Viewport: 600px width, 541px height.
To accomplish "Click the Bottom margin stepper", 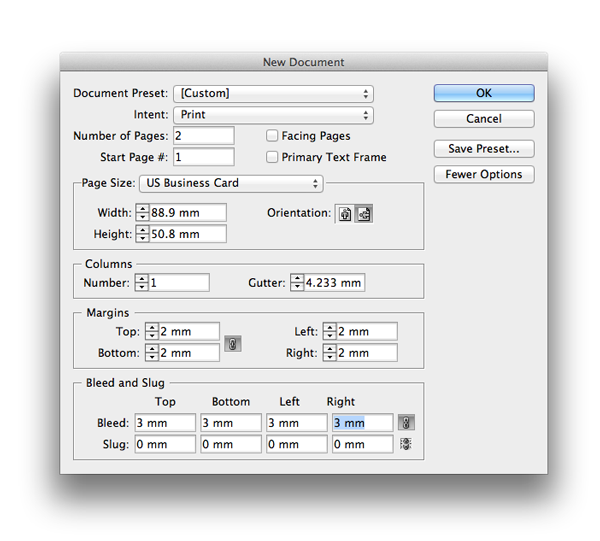I will click(152, 353).
